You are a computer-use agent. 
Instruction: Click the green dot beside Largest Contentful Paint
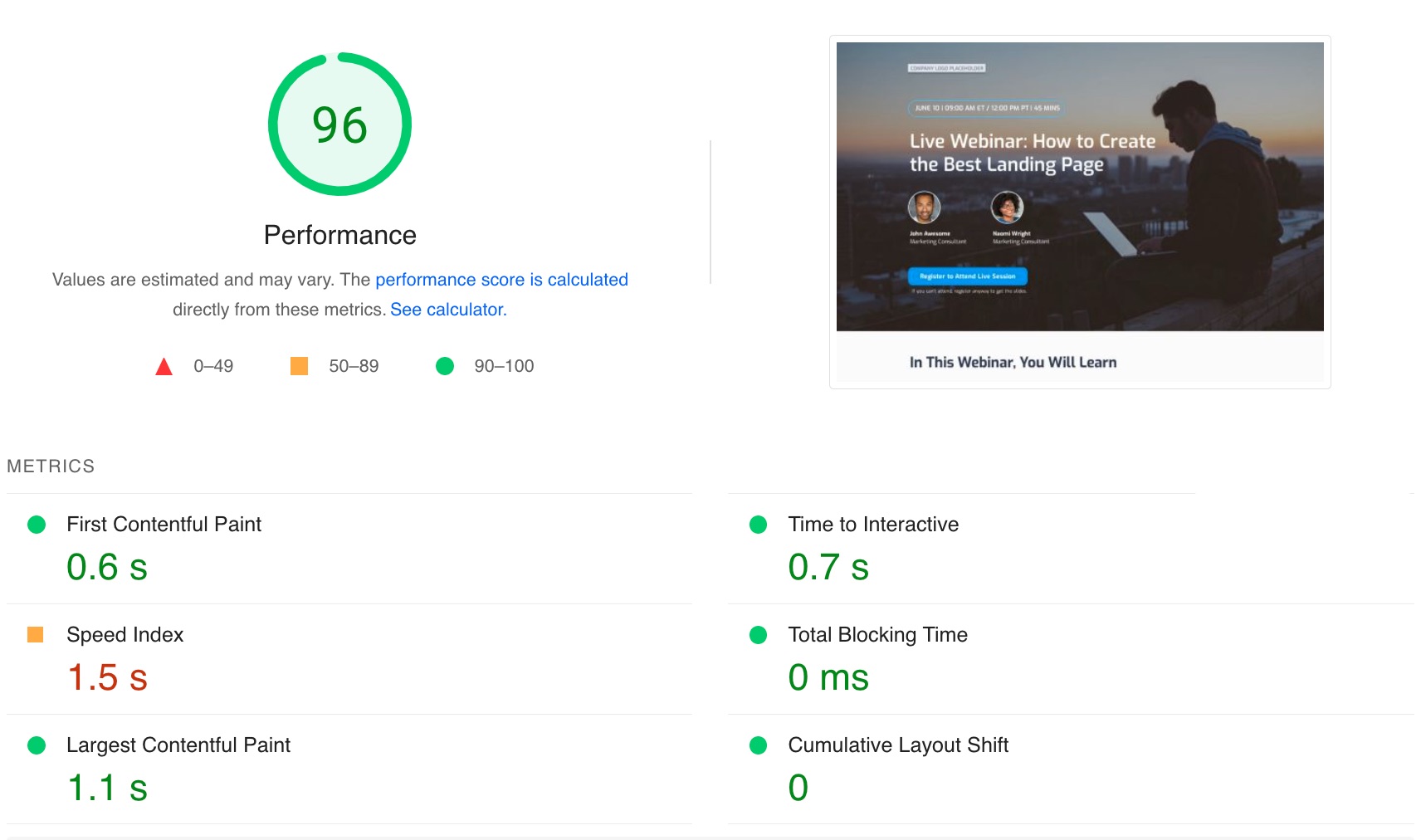(37, 745)
